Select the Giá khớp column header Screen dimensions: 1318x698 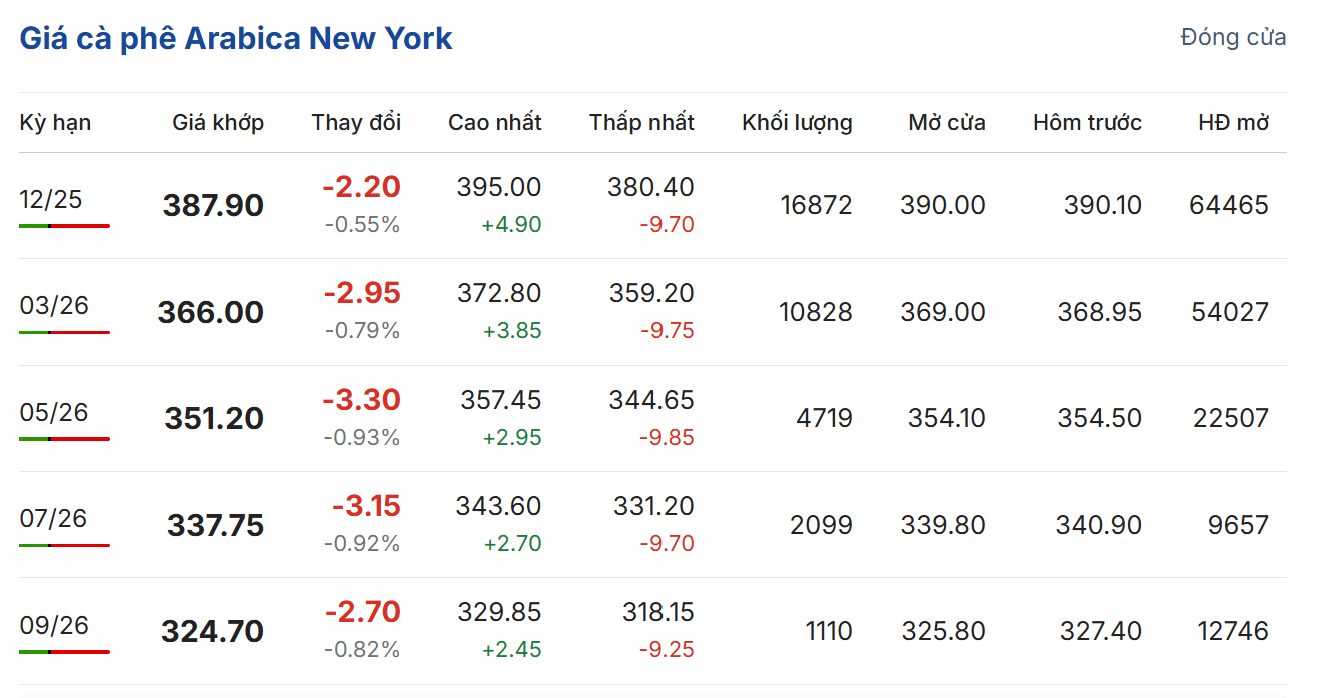tap(218, 123)
